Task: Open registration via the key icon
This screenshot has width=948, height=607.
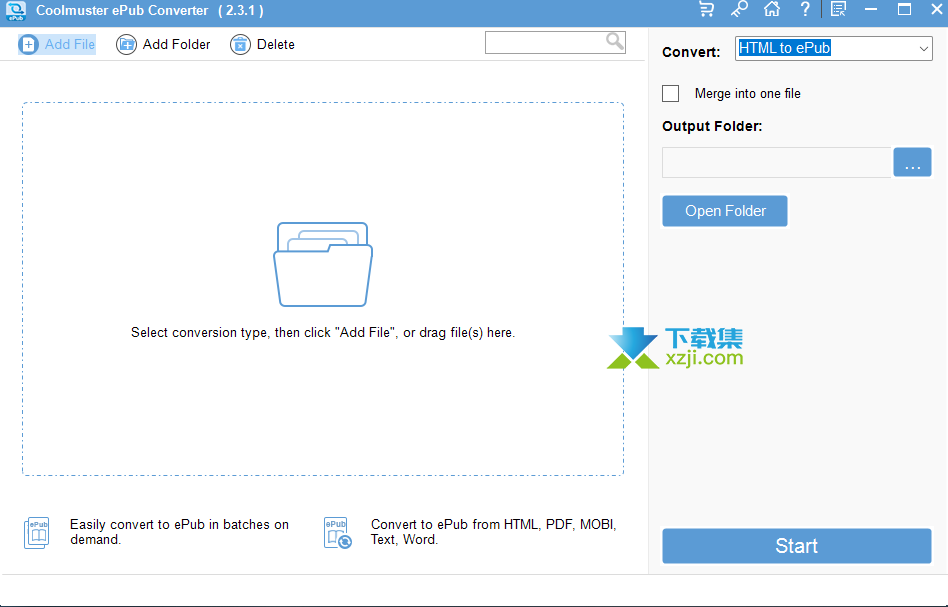Action: (x=739, y=10)
